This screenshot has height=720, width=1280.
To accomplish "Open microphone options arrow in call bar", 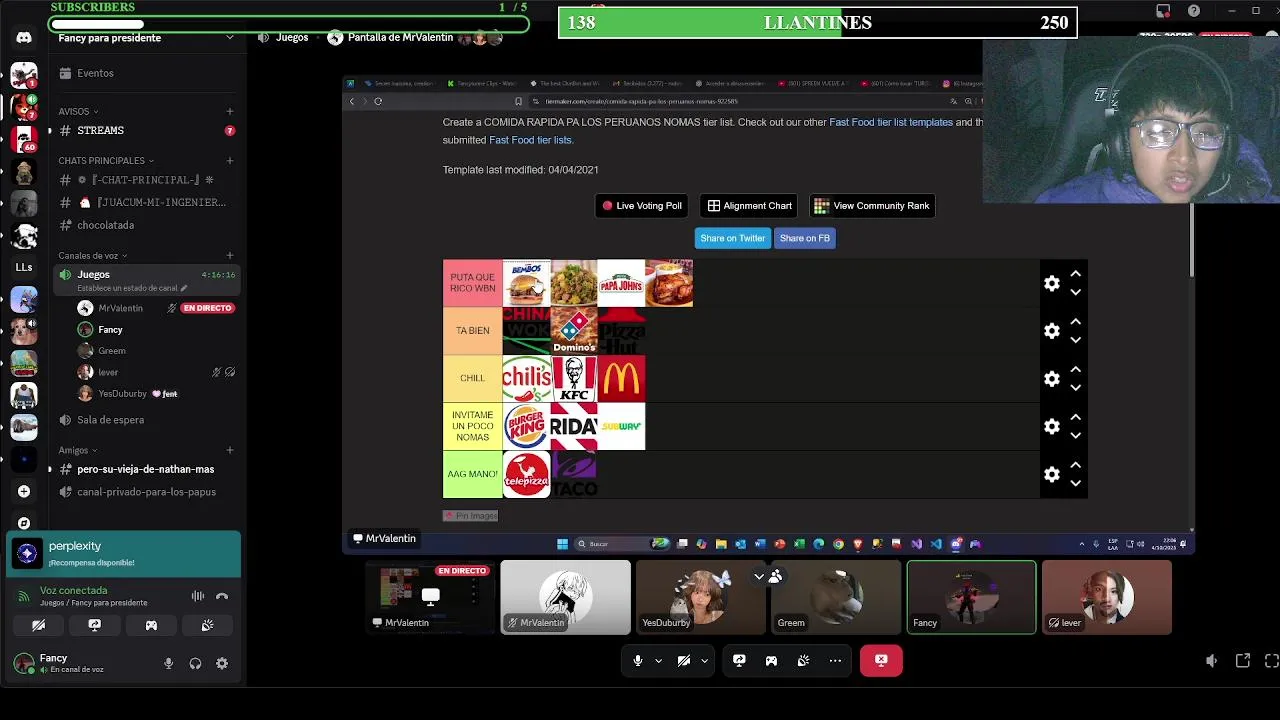I will pyautogui.click(x=658, y=661).
